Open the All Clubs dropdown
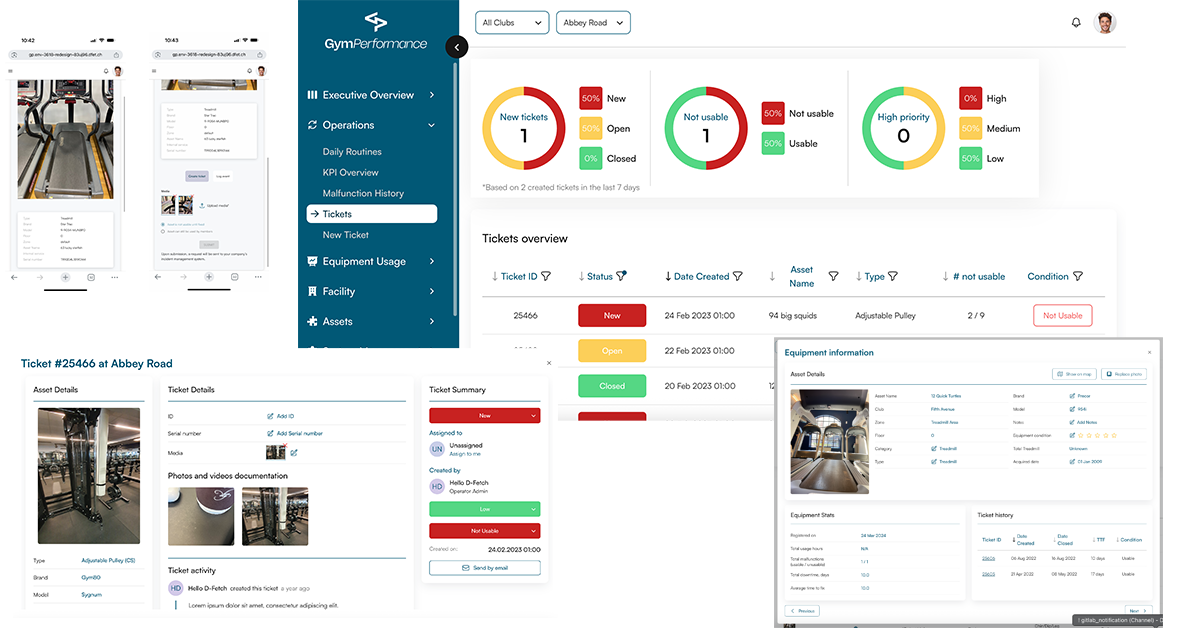 [x=512, y=22]
